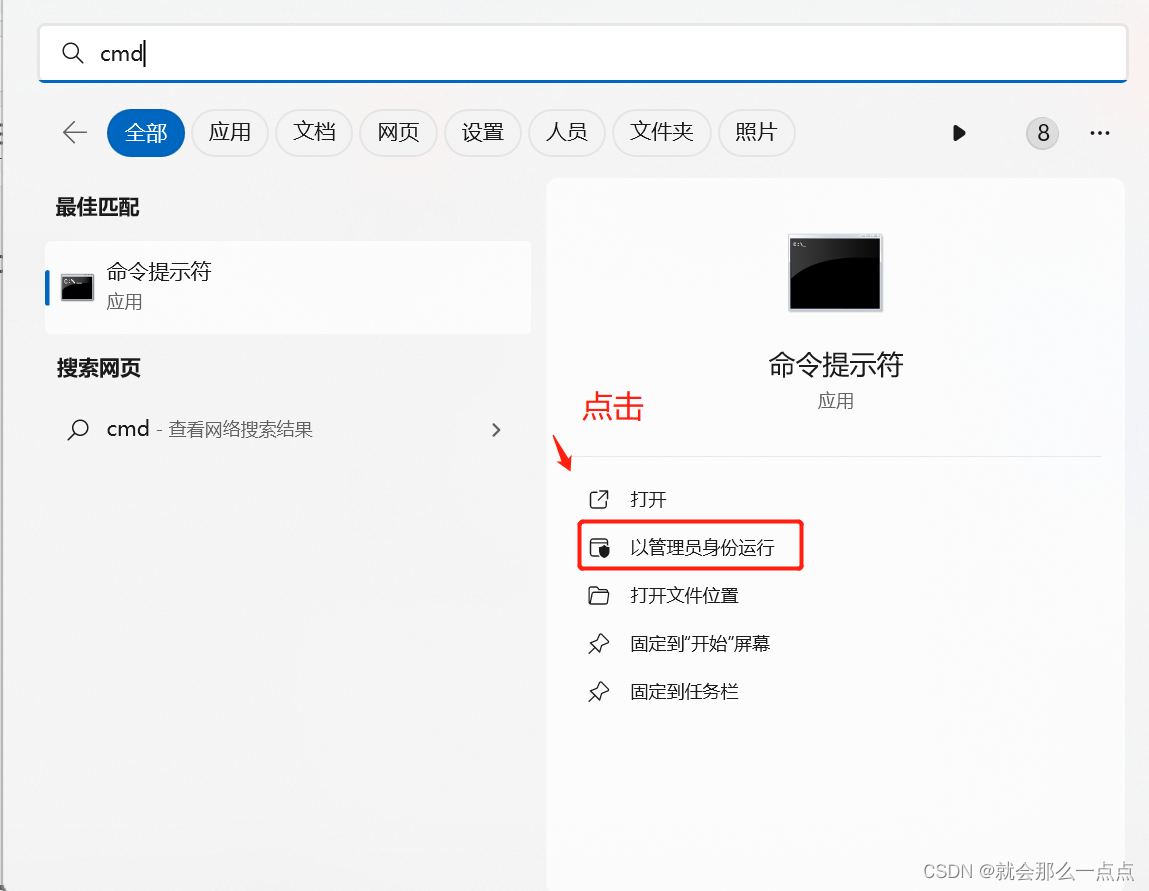Switch to the 照片 filter tab
Screen dimensions: 1149x891
tap(757, 133)
